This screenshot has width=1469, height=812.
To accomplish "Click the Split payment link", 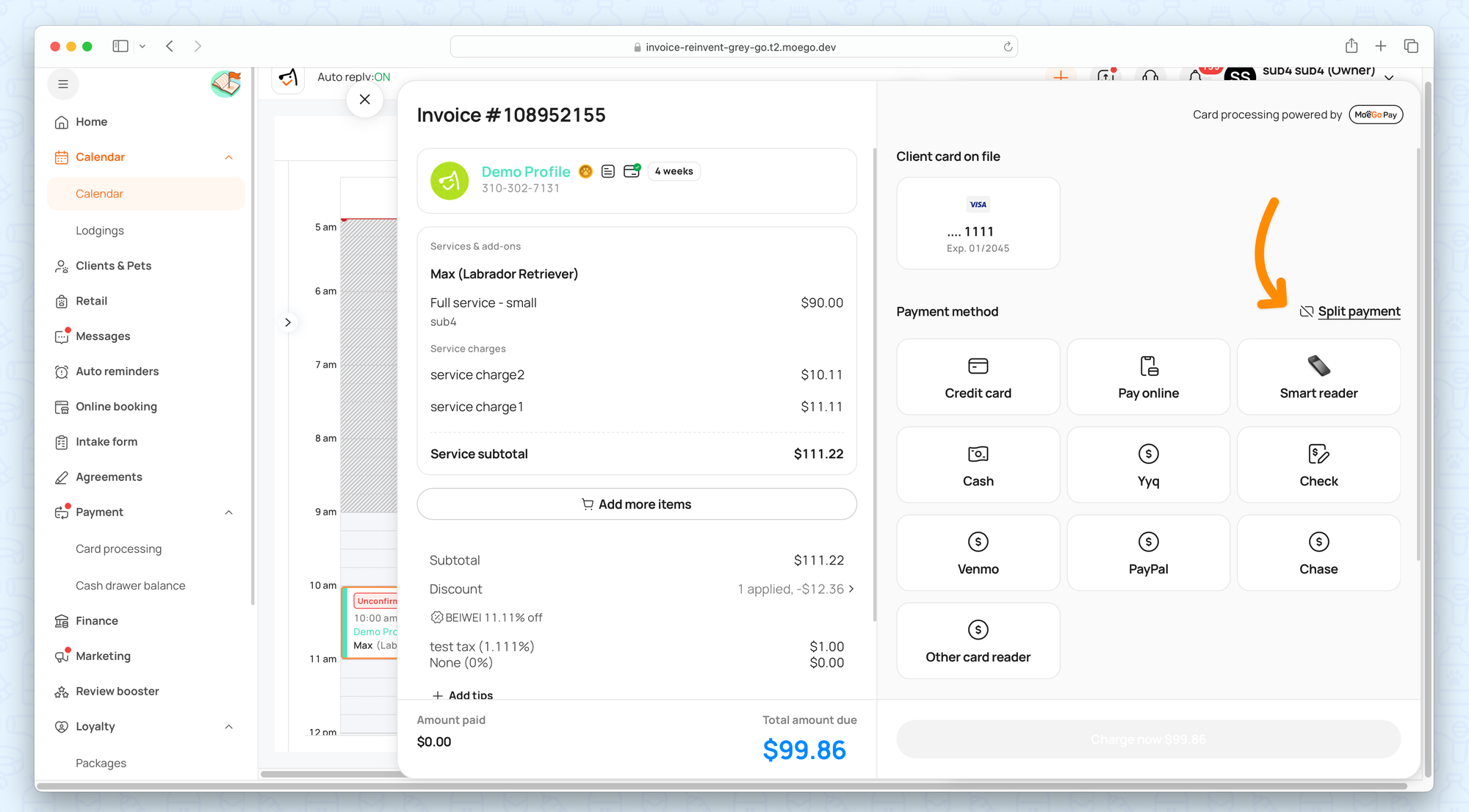I will tap(1358, 311).
